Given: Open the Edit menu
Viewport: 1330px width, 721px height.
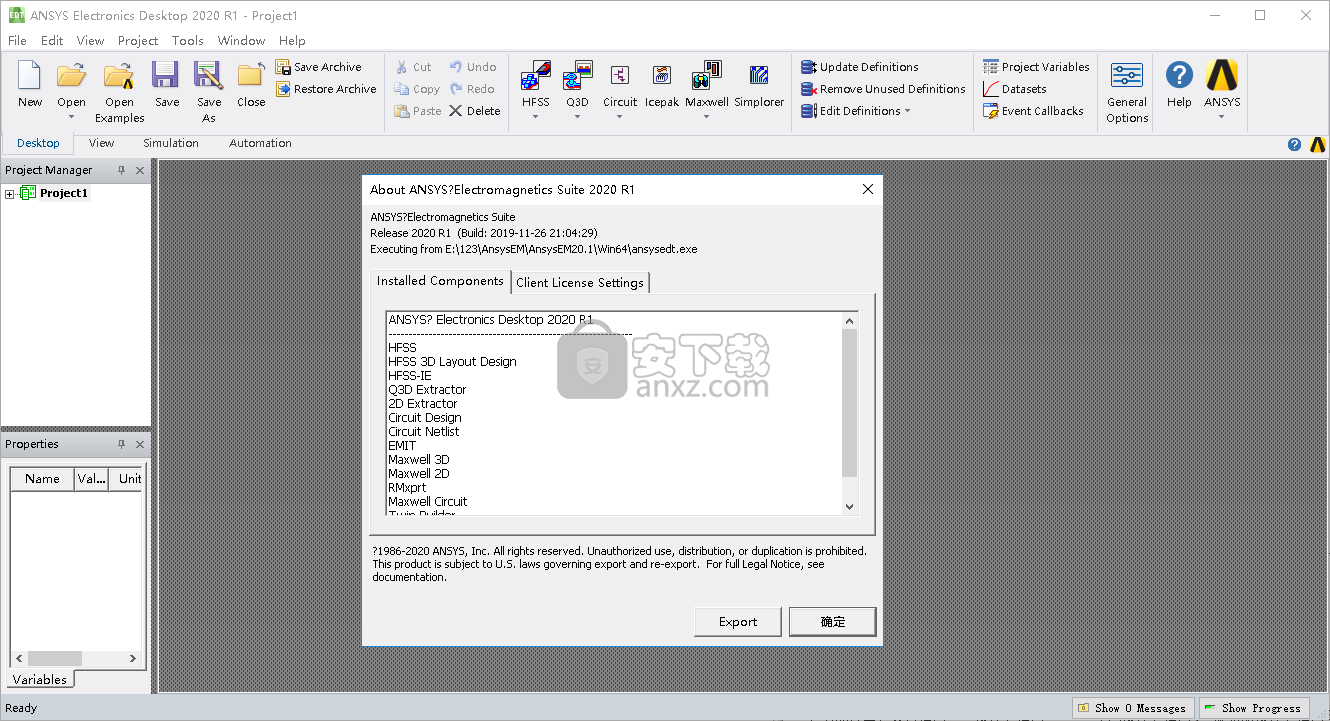Looking at the screenshot, I should pos(52,41).
